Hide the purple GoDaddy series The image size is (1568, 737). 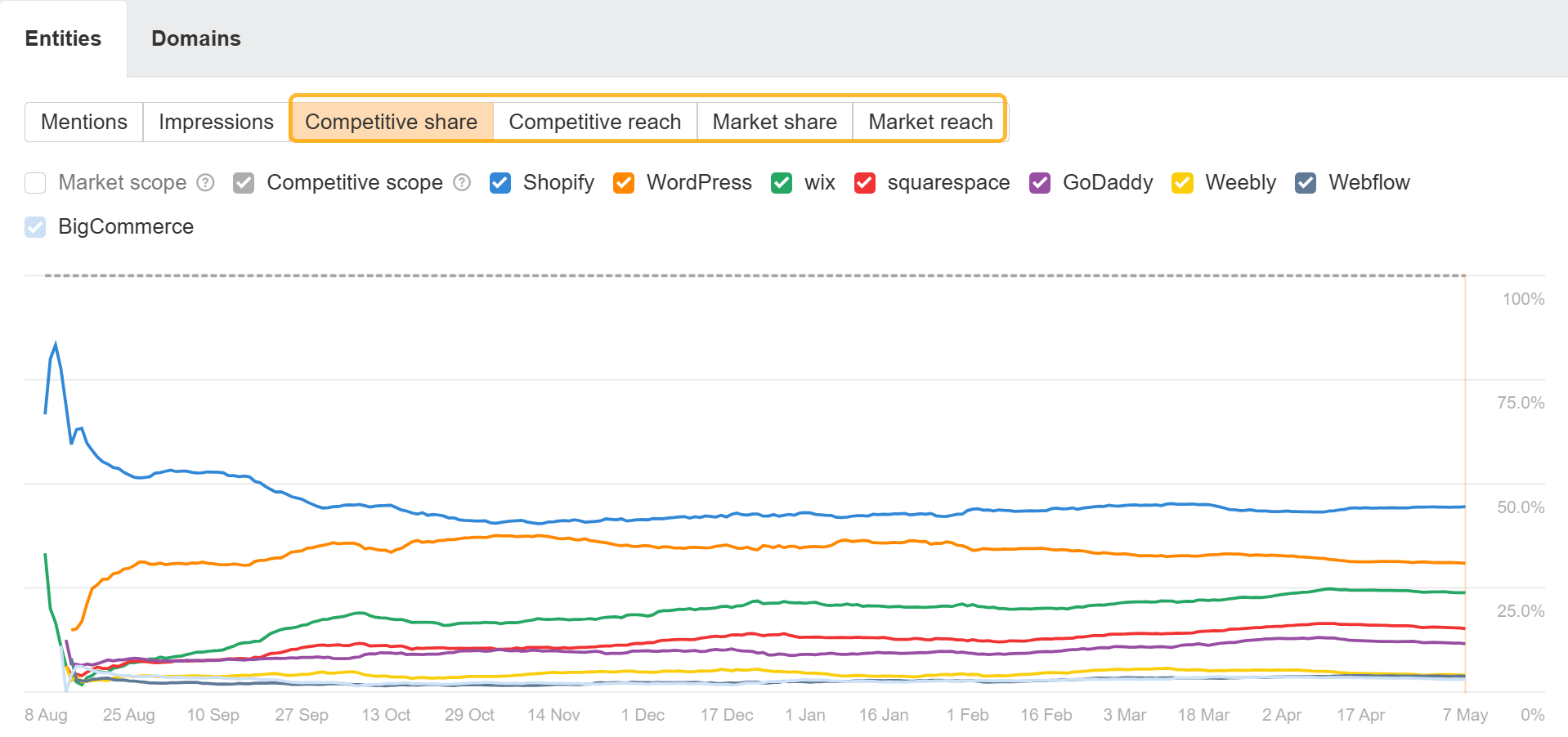1040,182
